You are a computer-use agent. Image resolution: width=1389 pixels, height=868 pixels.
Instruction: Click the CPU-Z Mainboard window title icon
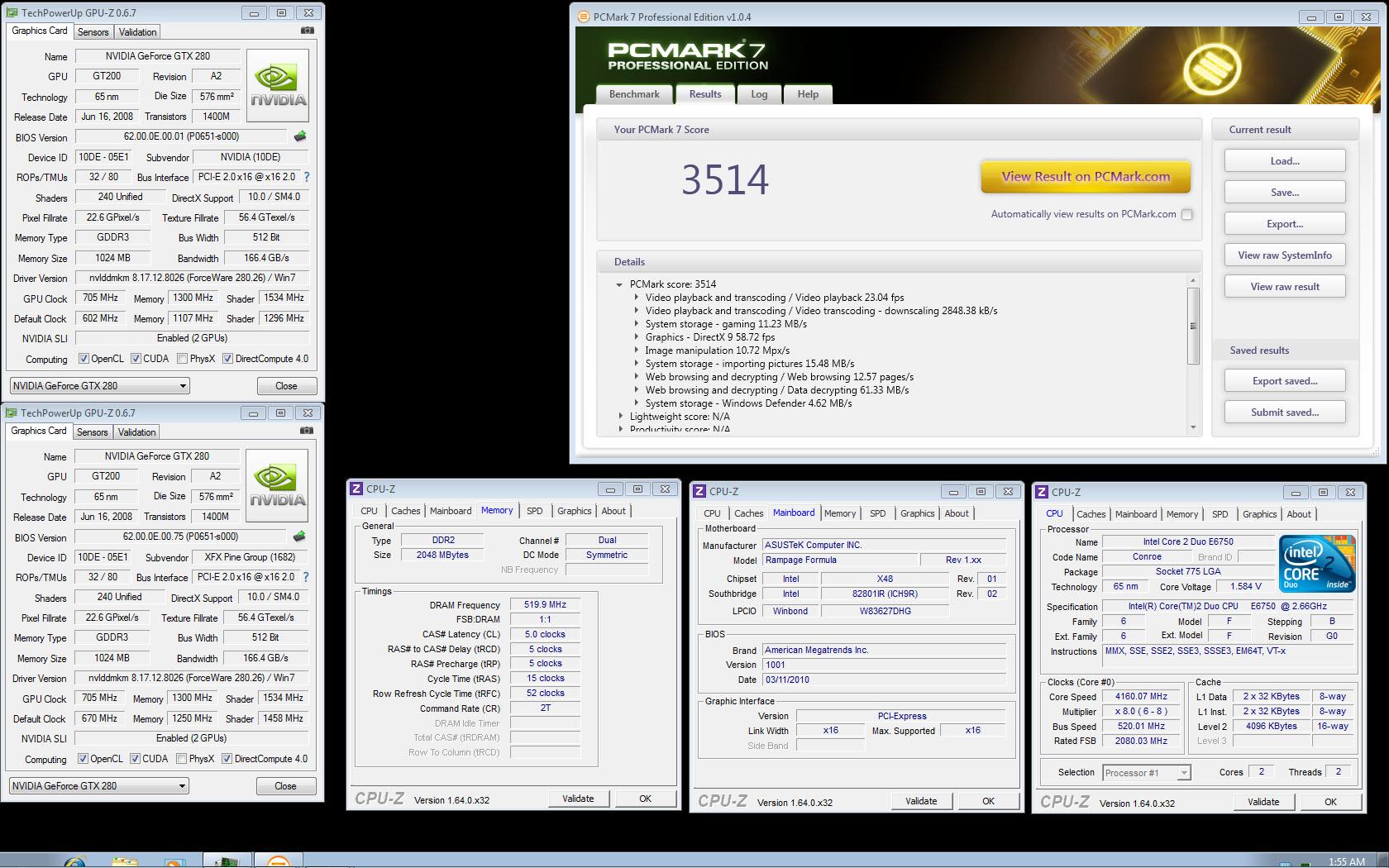[x=699, y=491]
